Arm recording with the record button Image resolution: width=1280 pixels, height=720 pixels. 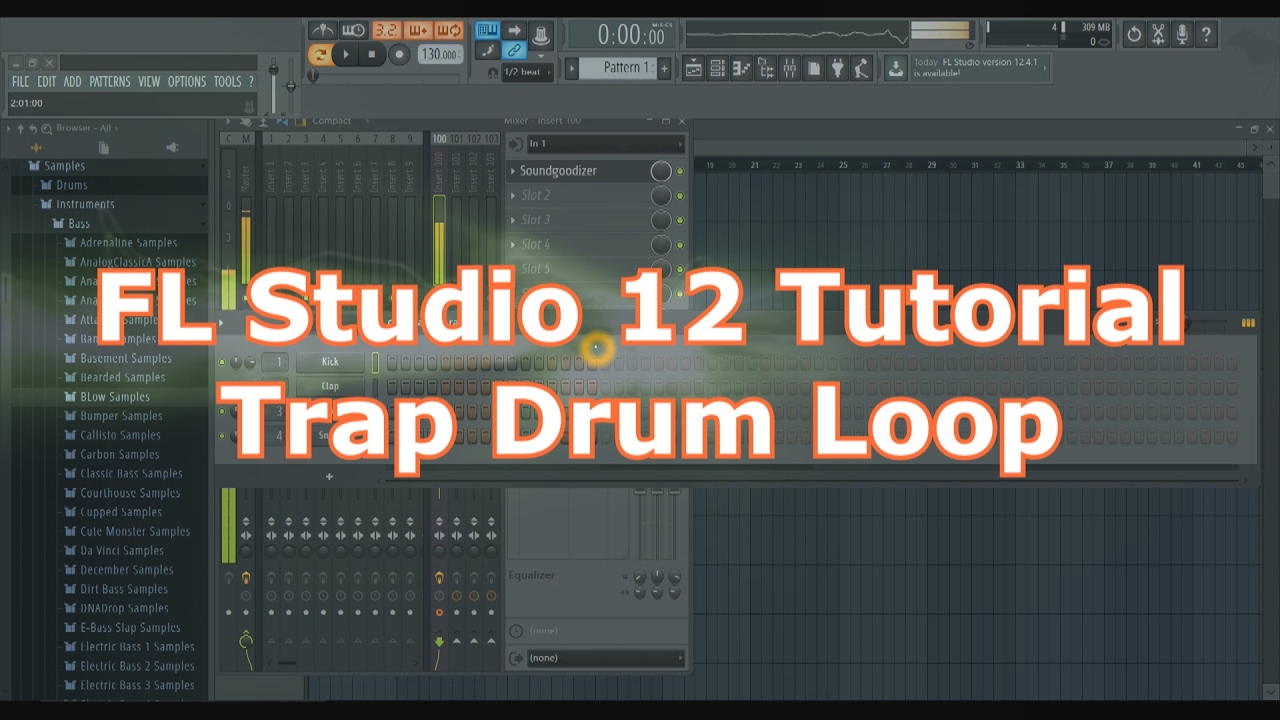tap(399, 54)
